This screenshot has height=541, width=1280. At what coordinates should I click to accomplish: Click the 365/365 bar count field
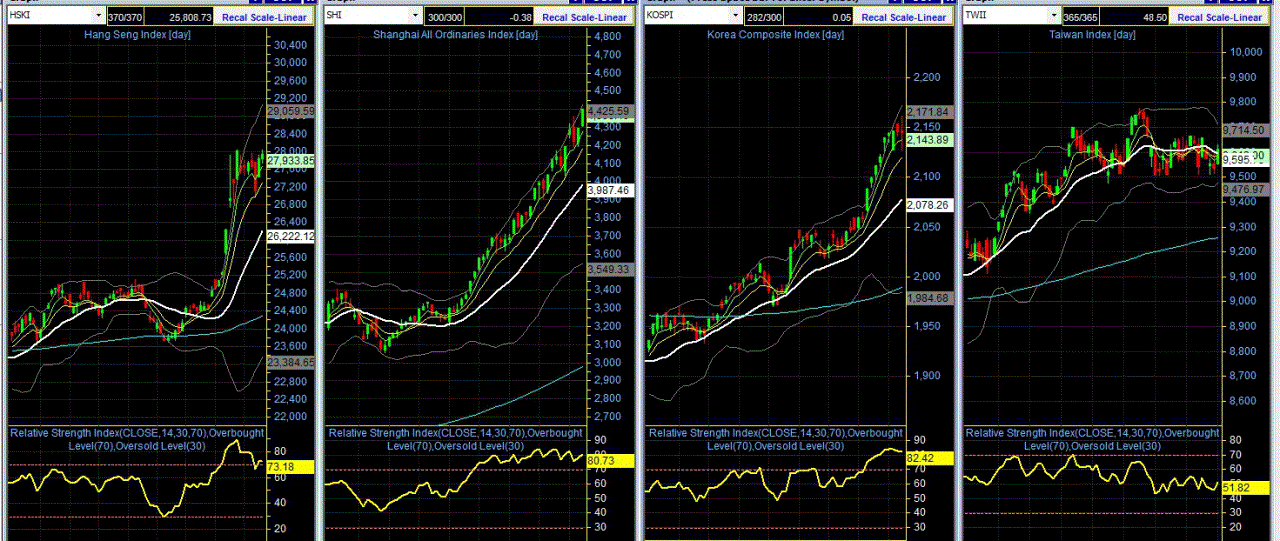[1081, 16]
